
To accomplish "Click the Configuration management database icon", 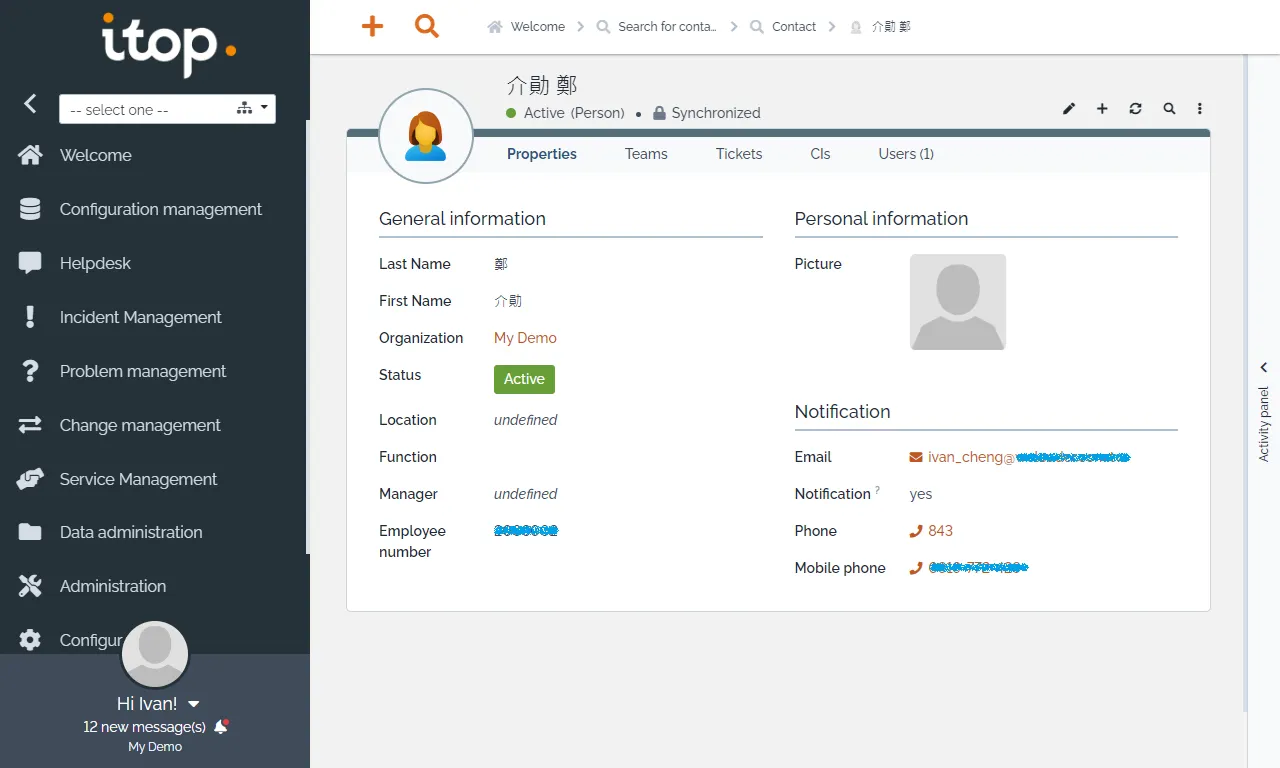I will click(30, 209).
